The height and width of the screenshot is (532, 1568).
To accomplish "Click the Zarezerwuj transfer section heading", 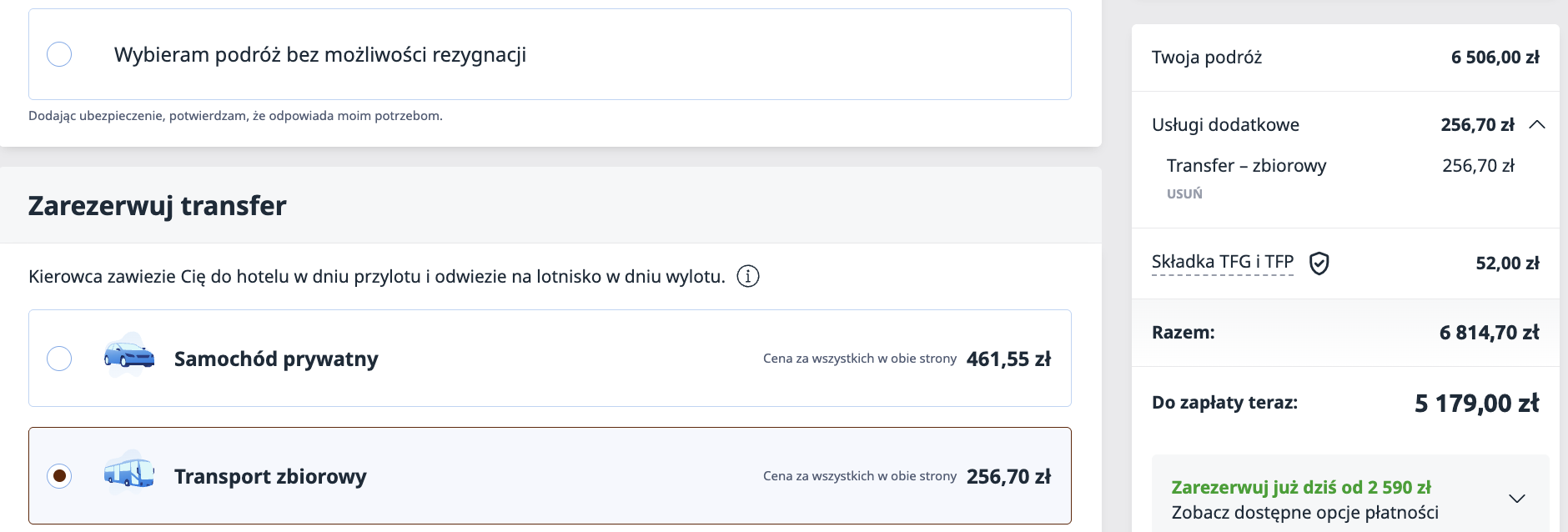I will tap(158, 206).
